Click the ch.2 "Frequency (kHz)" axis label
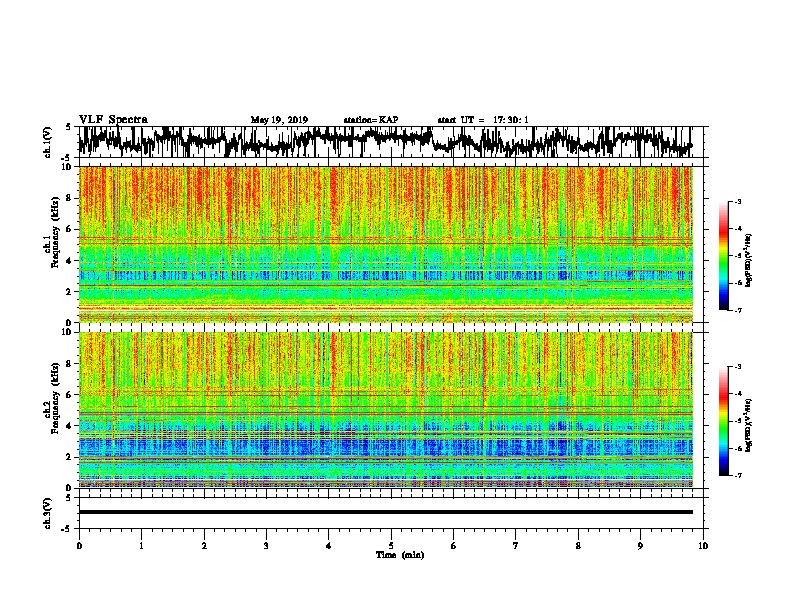This screenshot has width=792, height=612. point(55,398)
